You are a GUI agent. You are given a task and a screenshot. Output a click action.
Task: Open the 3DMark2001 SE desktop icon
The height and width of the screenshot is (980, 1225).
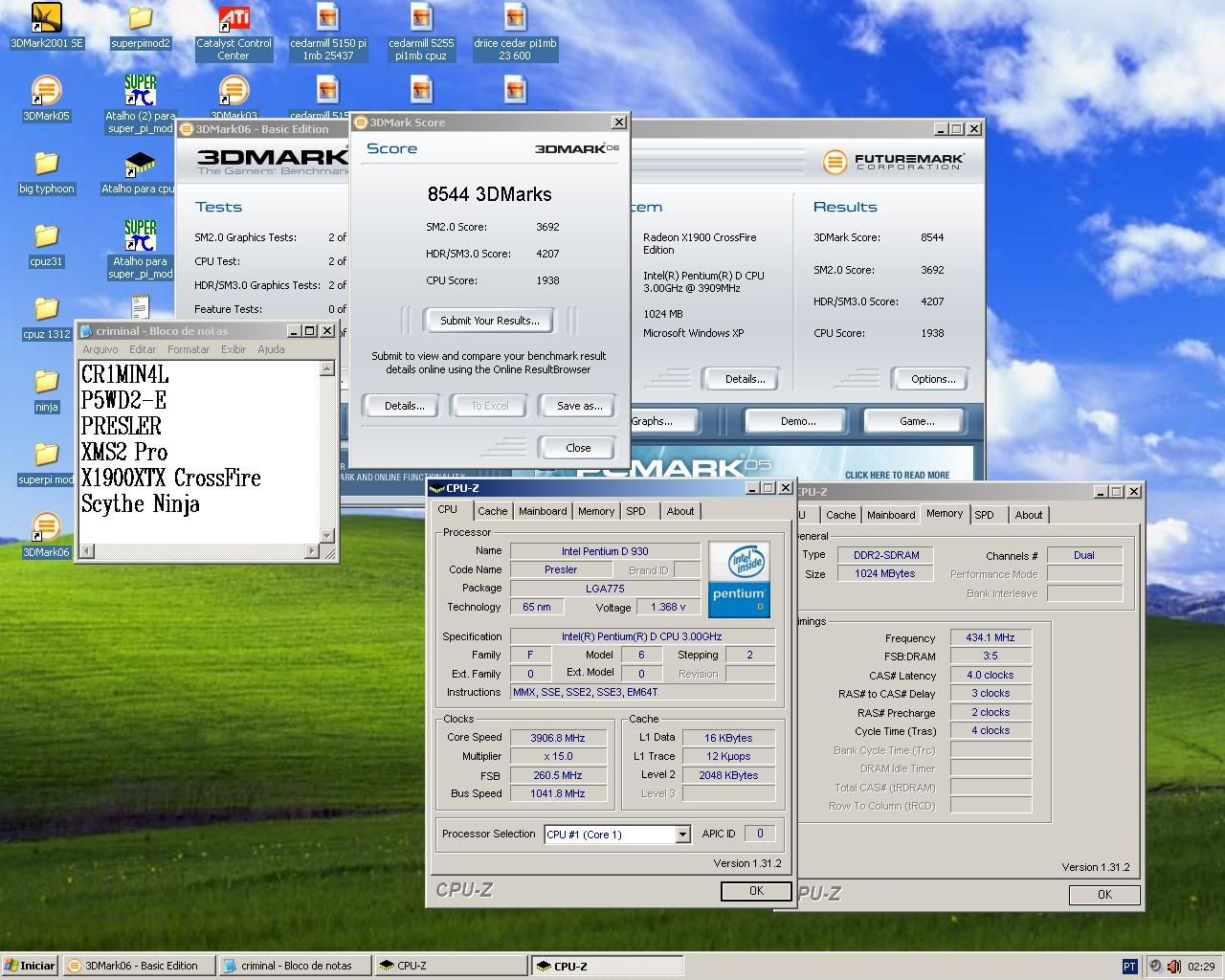tap(46, 26)
